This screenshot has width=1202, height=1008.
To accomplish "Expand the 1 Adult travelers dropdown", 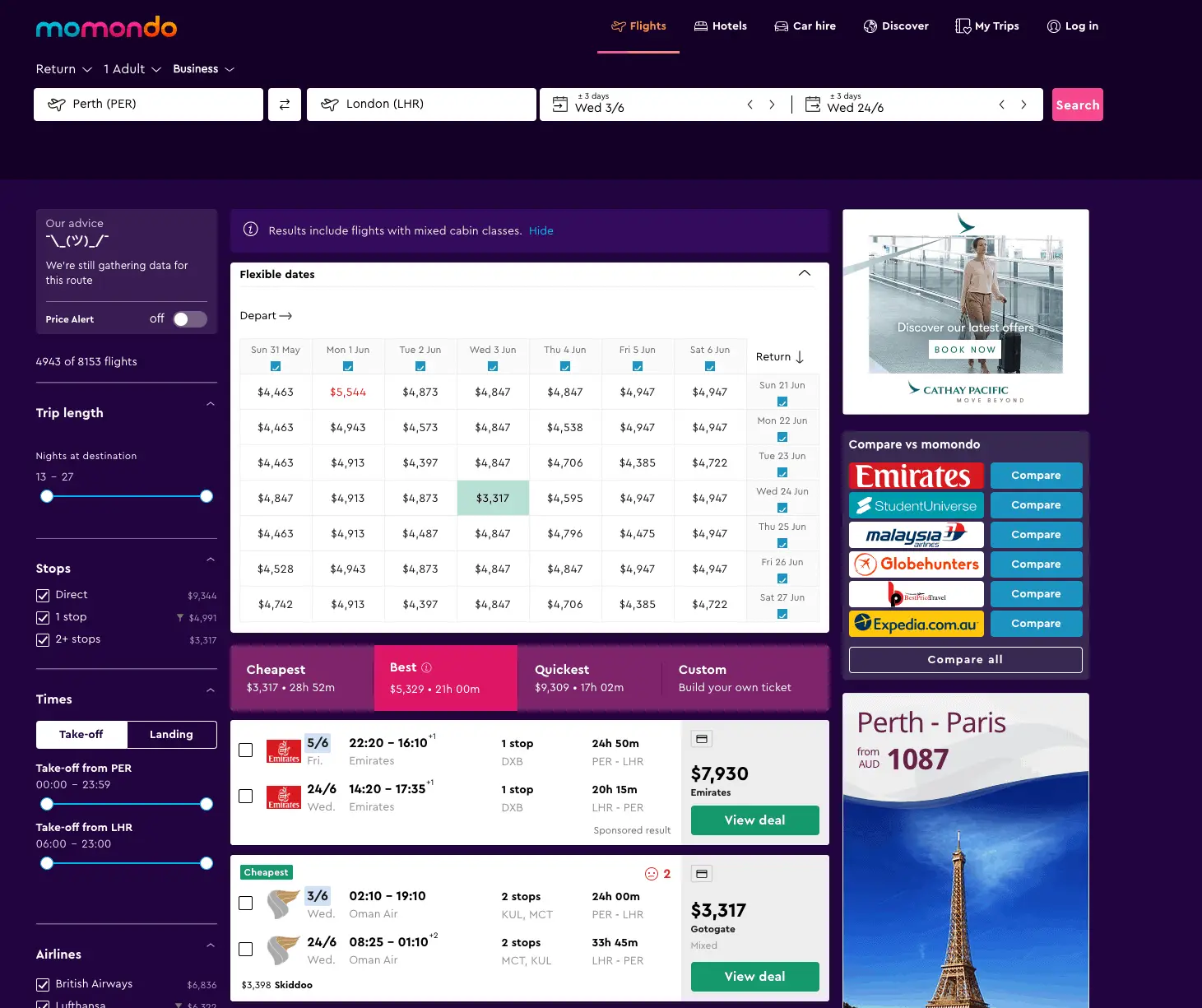I will (x=131, y=68).
